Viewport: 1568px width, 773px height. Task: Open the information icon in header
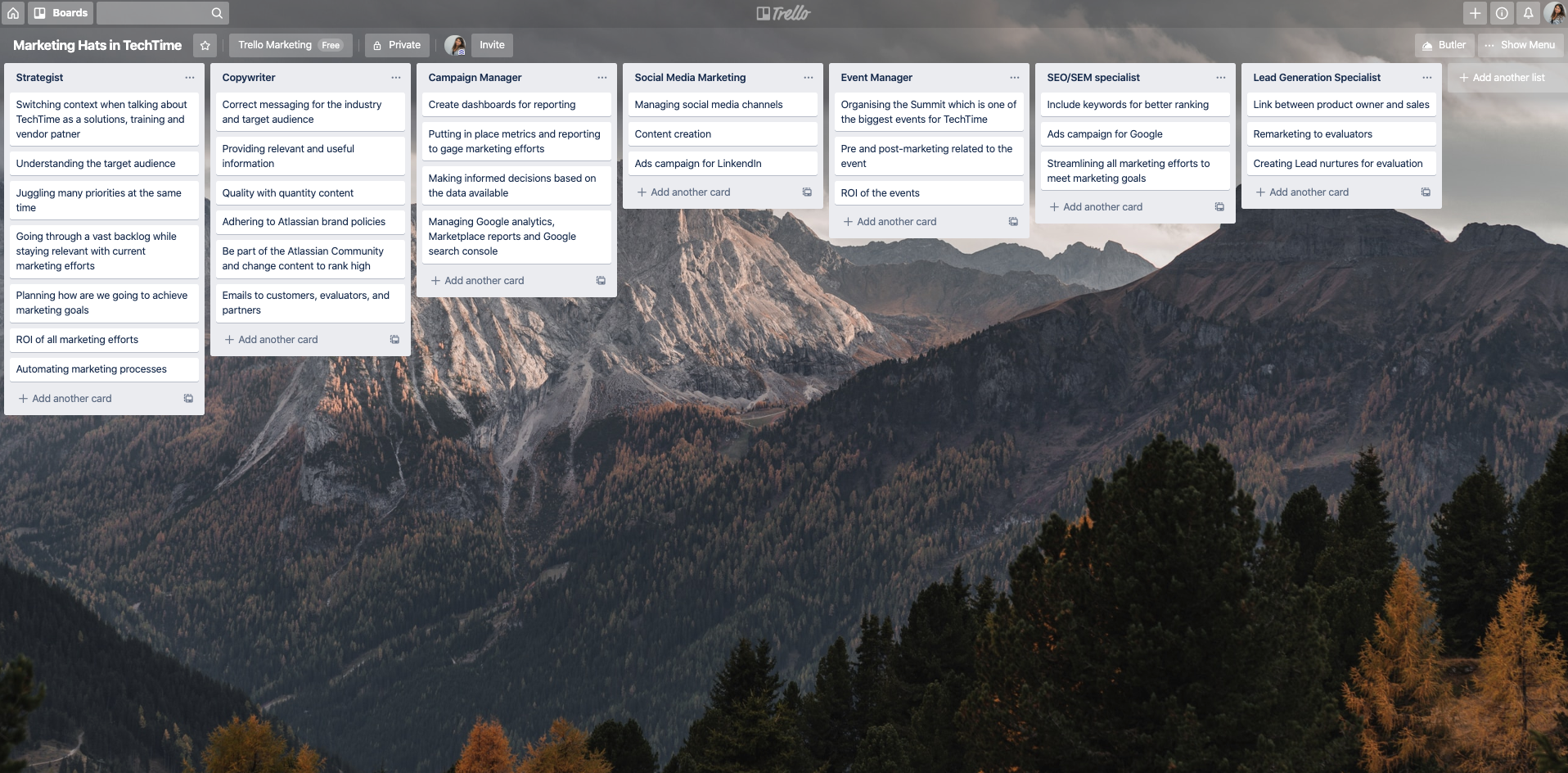1502,13
